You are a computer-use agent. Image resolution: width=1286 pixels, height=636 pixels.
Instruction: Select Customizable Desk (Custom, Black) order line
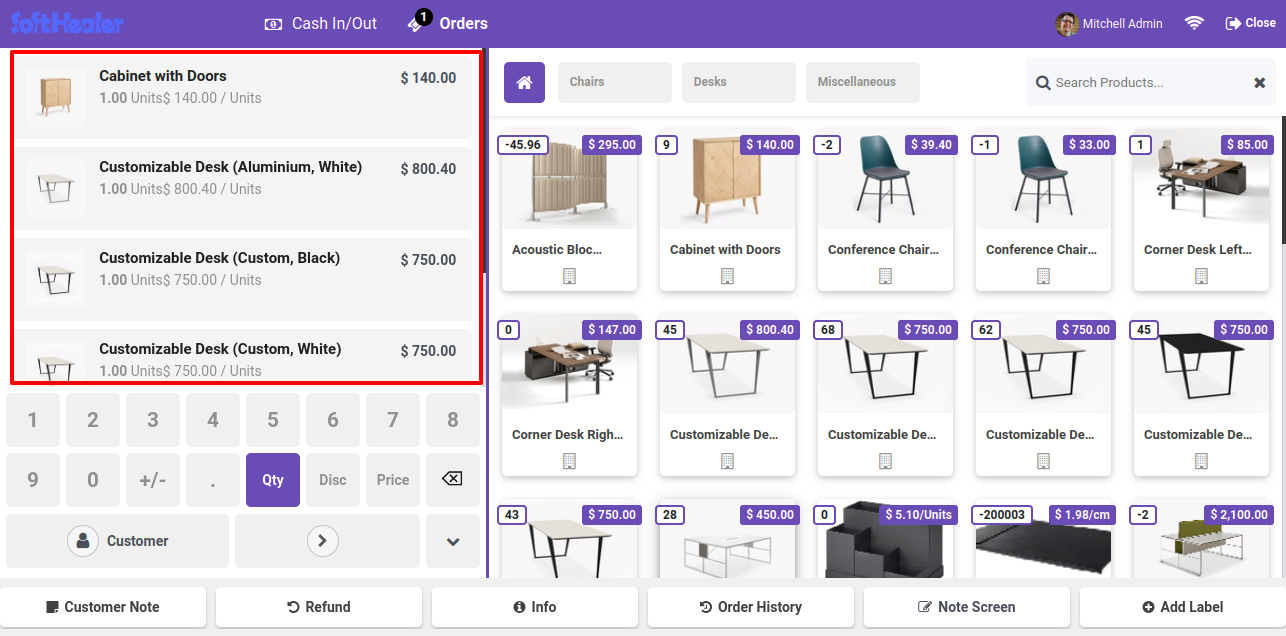[241, 269]
